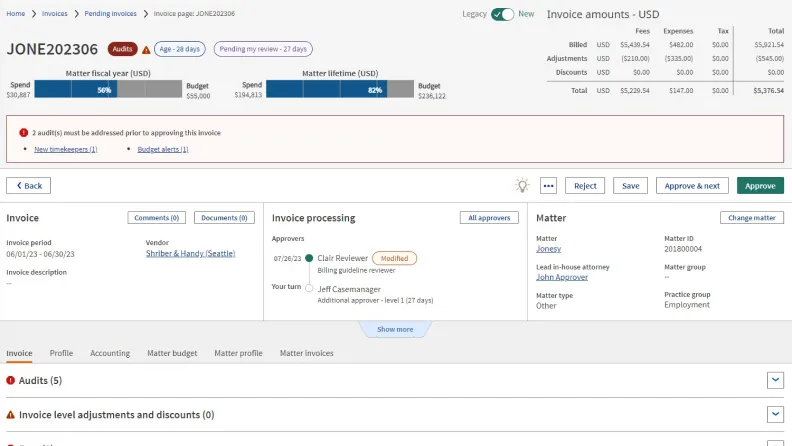This screenshot has height=446, width=792.
Task: Click Show more to expand details
Action: pyautogui.click(x=395, y=329)
